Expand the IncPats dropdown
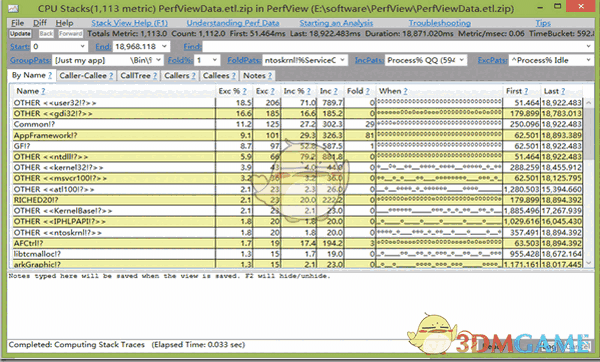 462,60
